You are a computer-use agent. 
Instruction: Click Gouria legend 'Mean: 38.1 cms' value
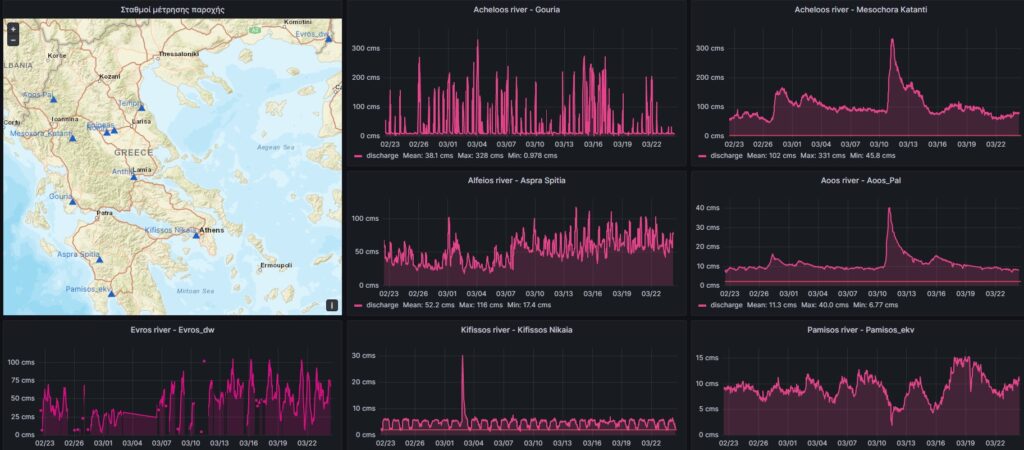[428, 156]
